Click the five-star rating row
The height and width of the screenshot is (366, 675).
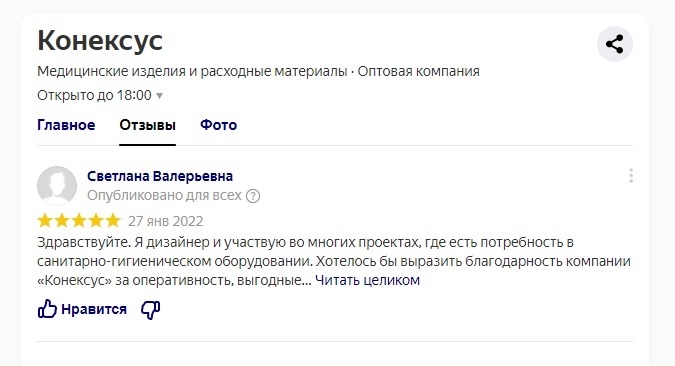point(79,220)
